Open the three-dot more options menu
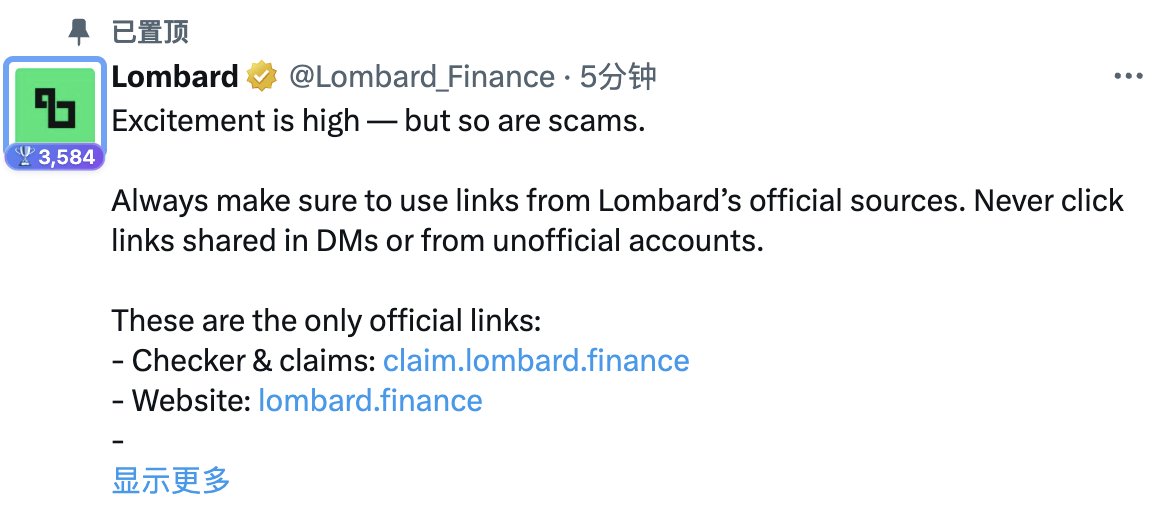 point(1128,76)
